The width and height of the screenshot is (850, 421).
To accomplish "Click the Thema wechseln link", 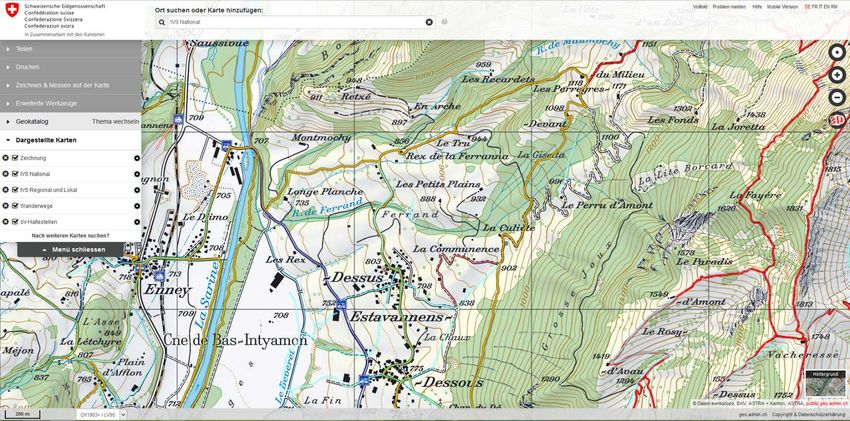I will click(115, 121).
